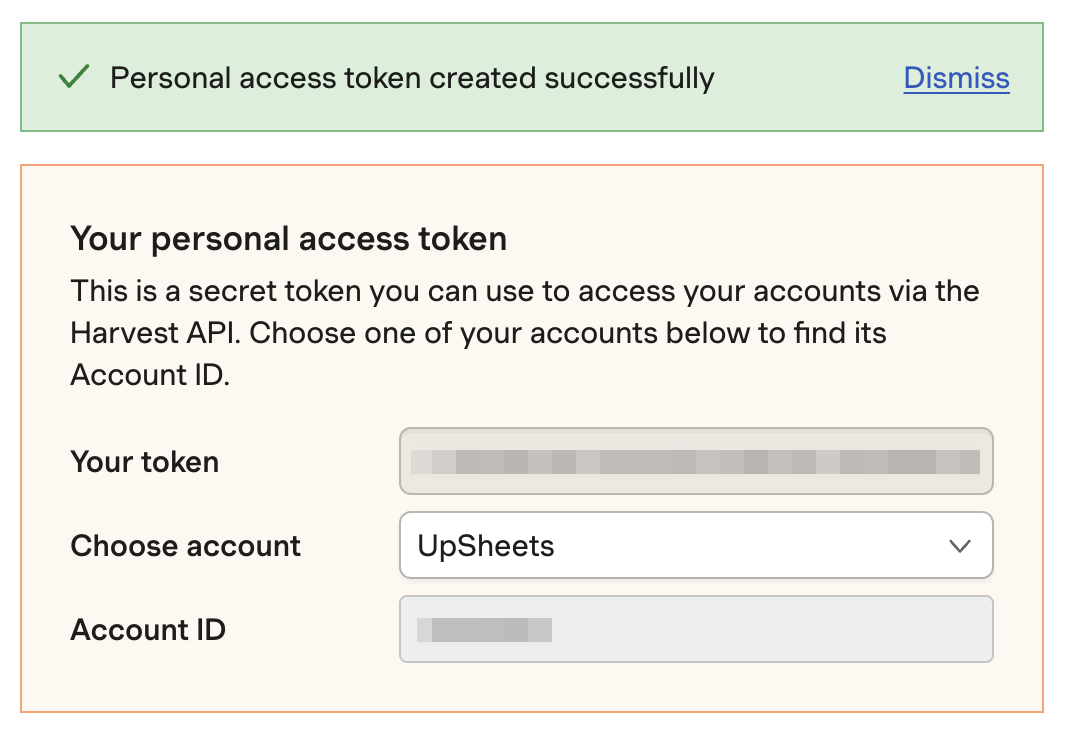Viewport: 1066px width, 738px height.
Task: Click the "Choose account" label
Action: tap(186, 546)
